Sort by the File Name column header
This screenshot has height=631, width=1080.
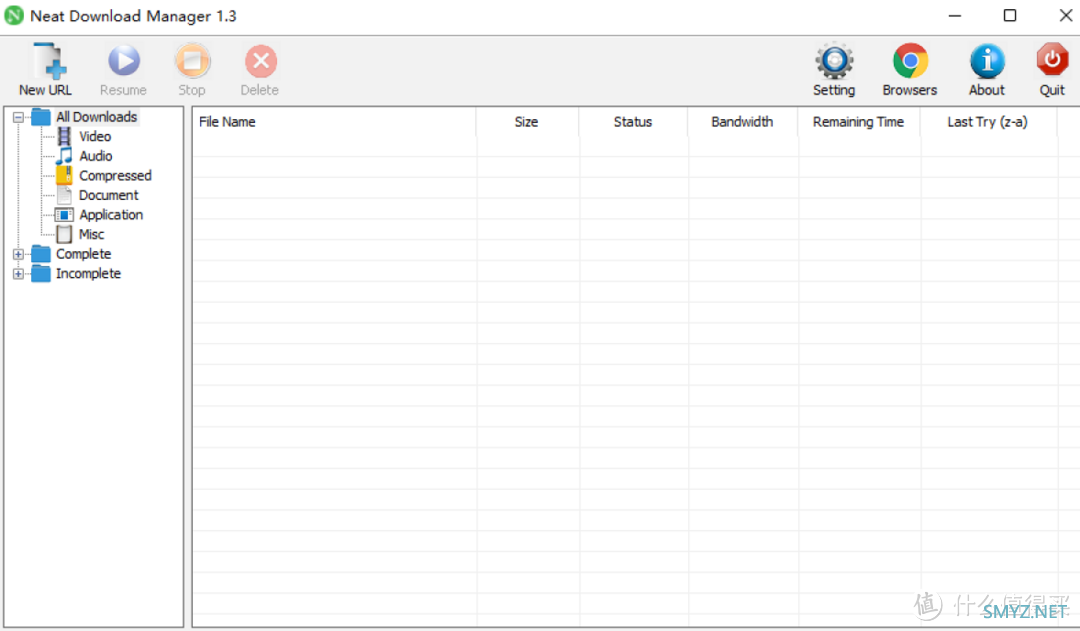click(x=334, y=122)
